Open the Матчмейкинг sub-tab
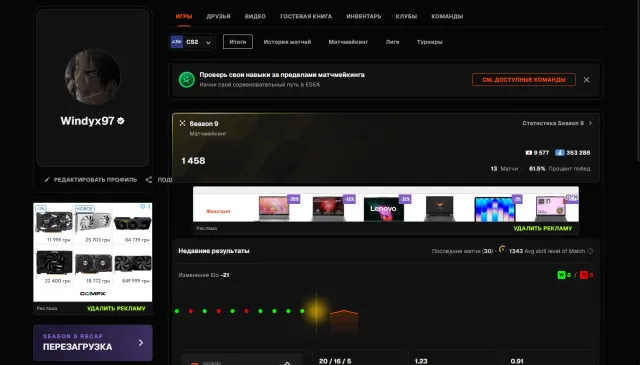640x365 pixels. click(348, 42)
